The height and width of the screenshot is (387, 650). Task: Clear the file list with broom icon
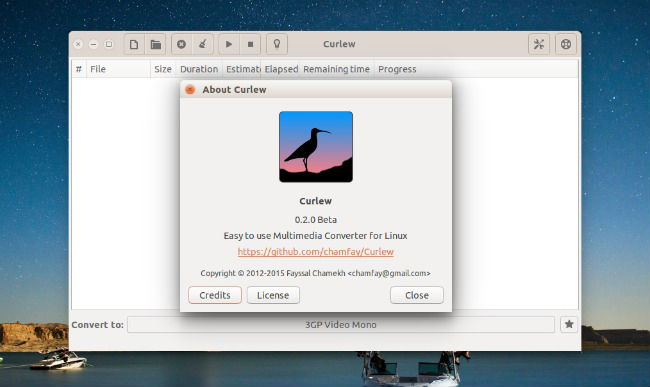(x=203, y=44)
